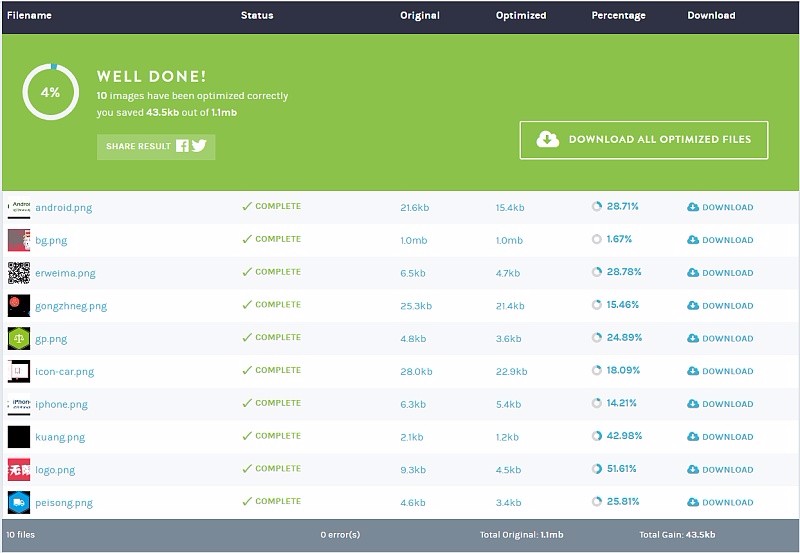Image resolution: width=800 pixels, height=553 pixels.
Task: Select the peisong.png truck thumbnail
Action: (19, 502)
